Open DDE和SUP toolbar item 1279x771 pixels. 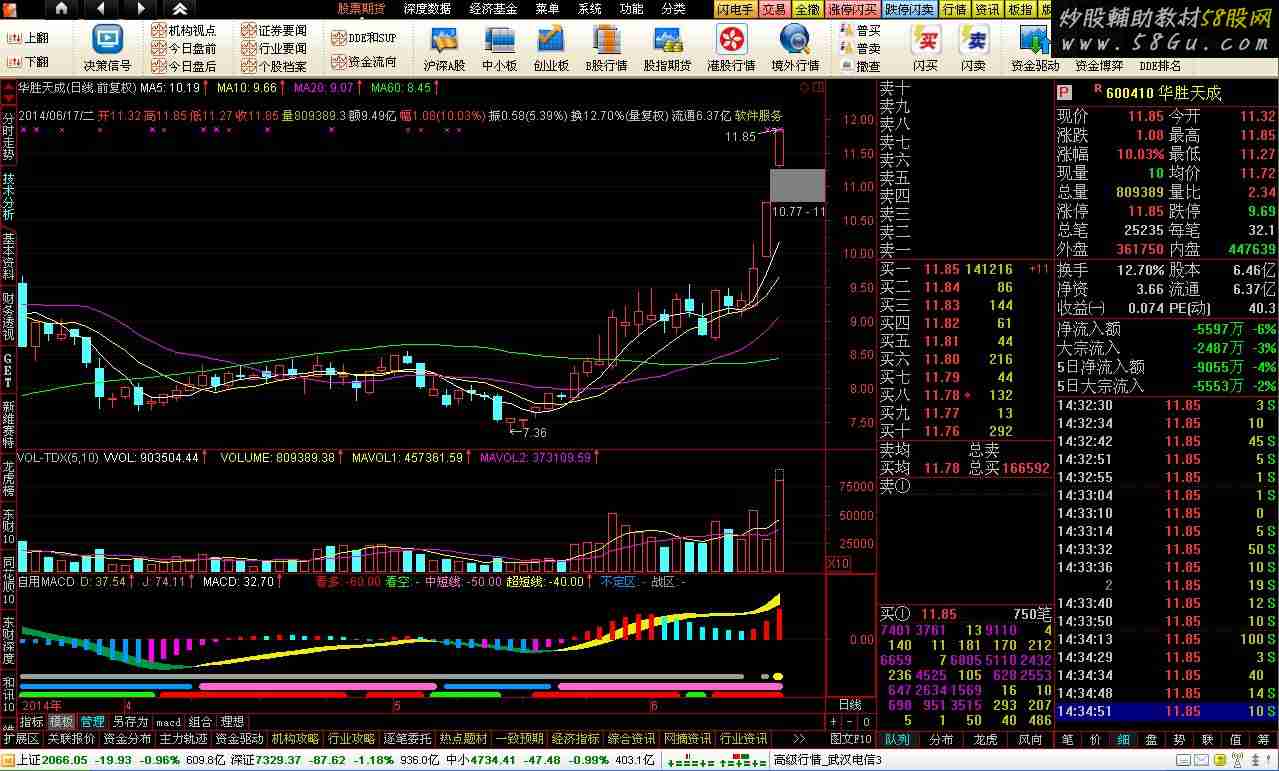click(364, 37)
